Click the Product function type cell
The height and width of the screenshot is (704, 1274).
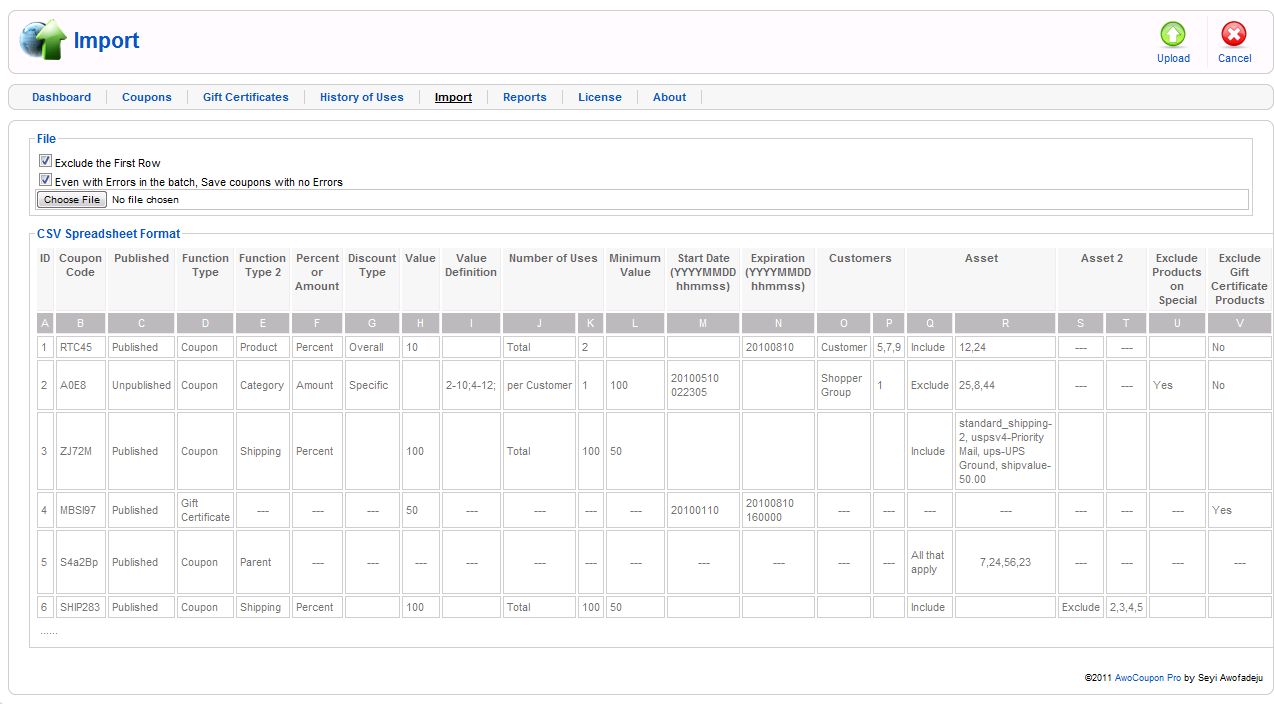point(262,347)
